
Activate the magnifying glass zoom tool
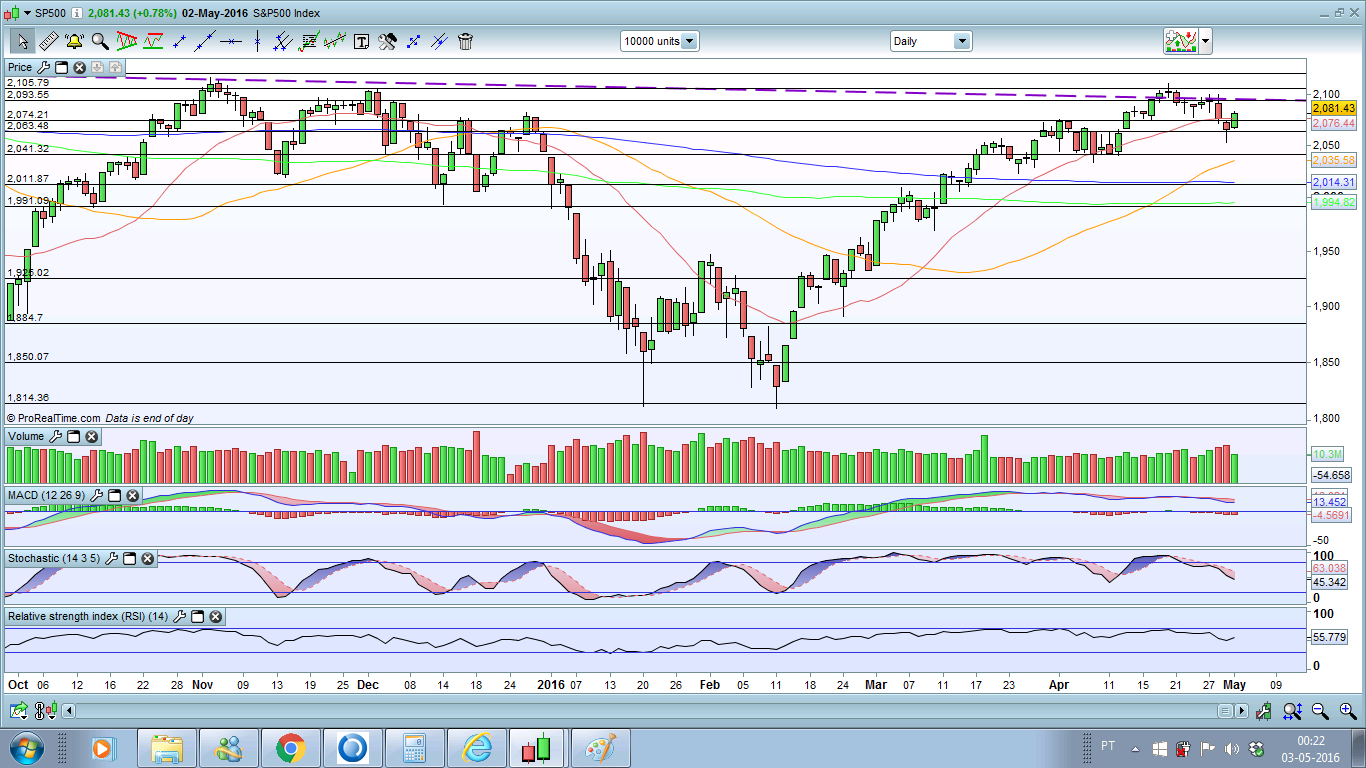pyautogui.click(x=100, y=41)
